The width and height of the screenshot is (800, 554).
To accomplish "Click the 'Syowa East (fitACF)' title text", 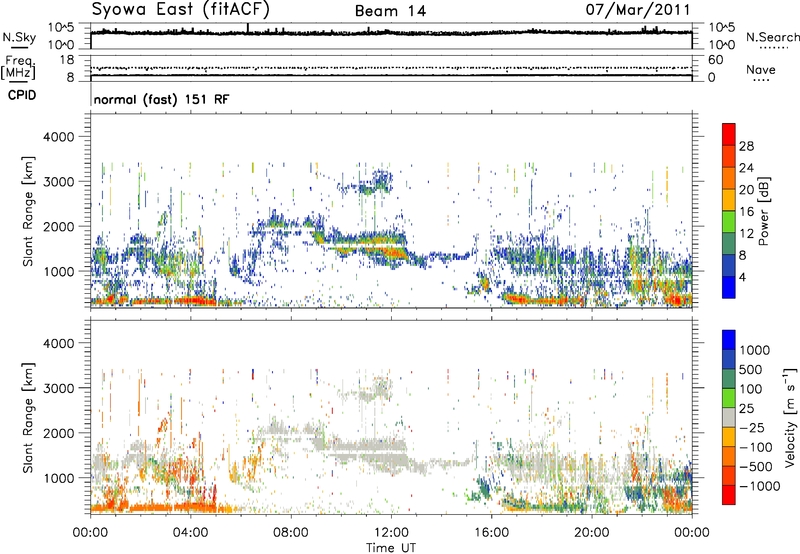I will (x=180, y=10).
